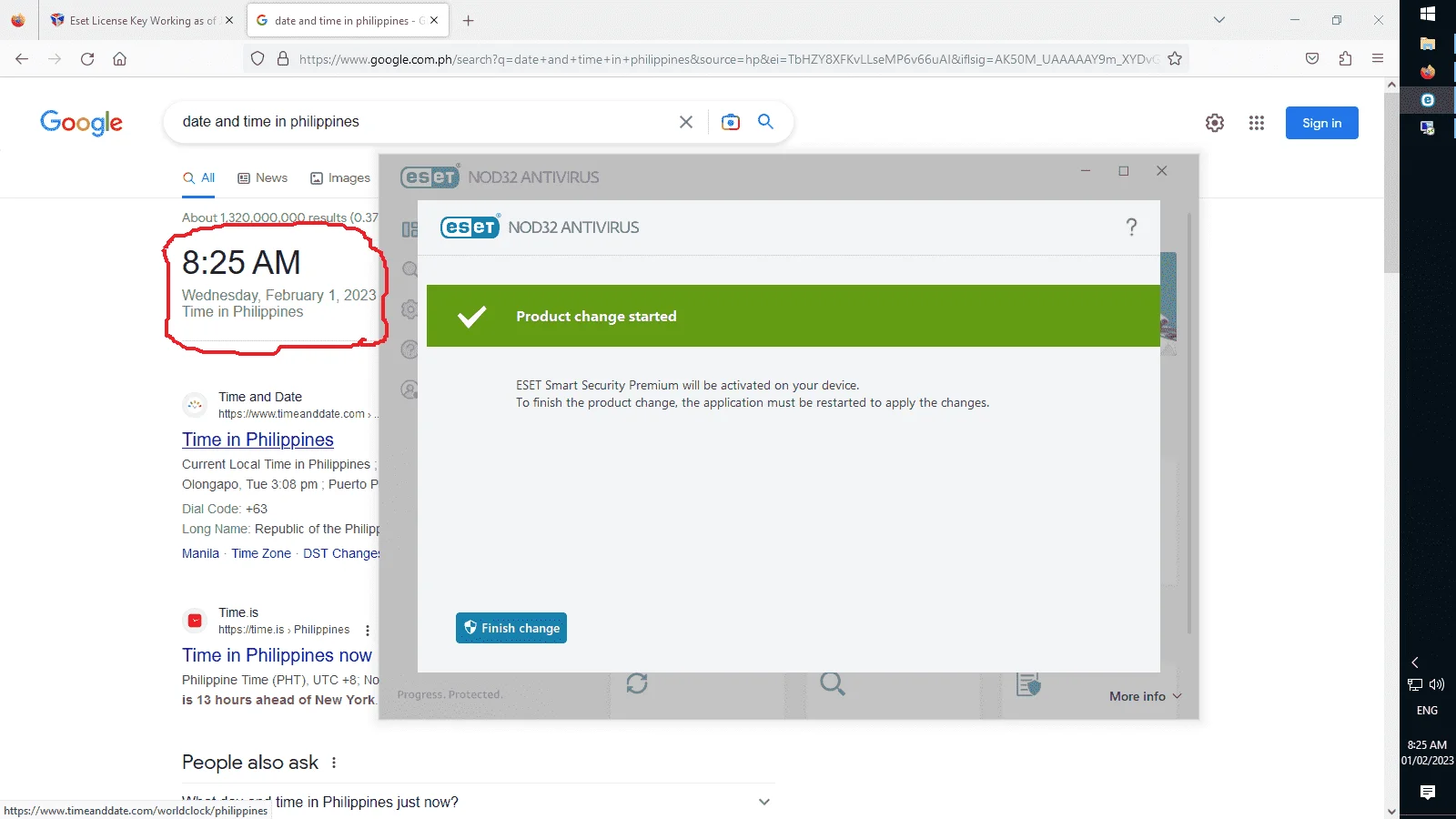Click the Time Zone sitelink

click(x=261, y=553)
